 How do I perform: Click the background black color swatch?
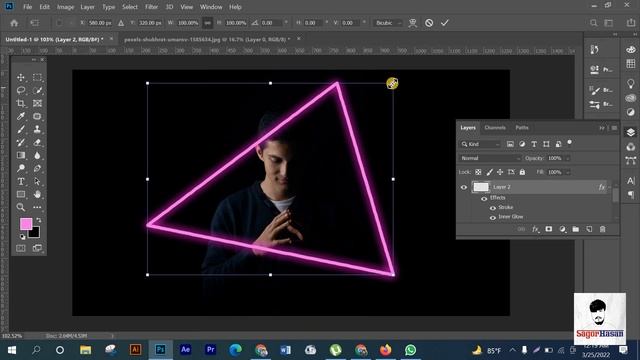(35, 233)
